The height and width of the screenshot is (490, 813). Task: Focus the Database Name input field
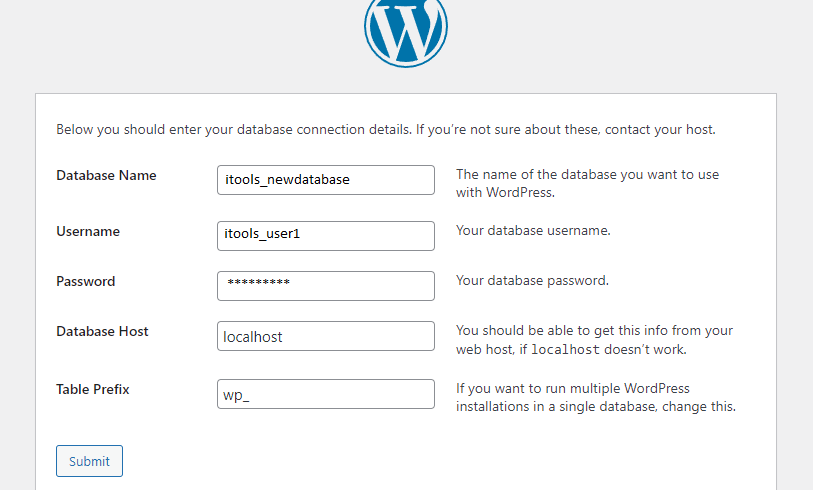click(326, 180)
